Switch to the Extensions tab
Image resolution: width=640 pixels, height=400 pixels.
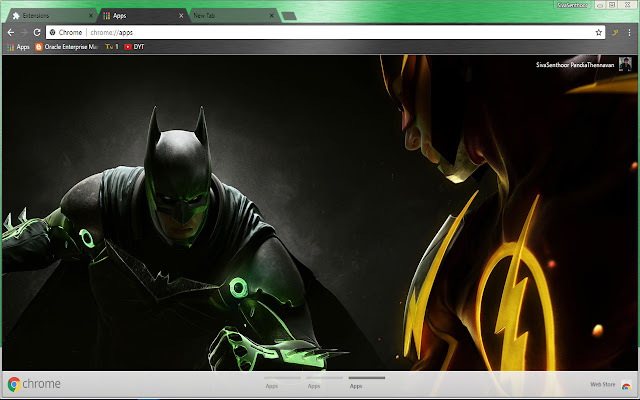click(50, 16)
